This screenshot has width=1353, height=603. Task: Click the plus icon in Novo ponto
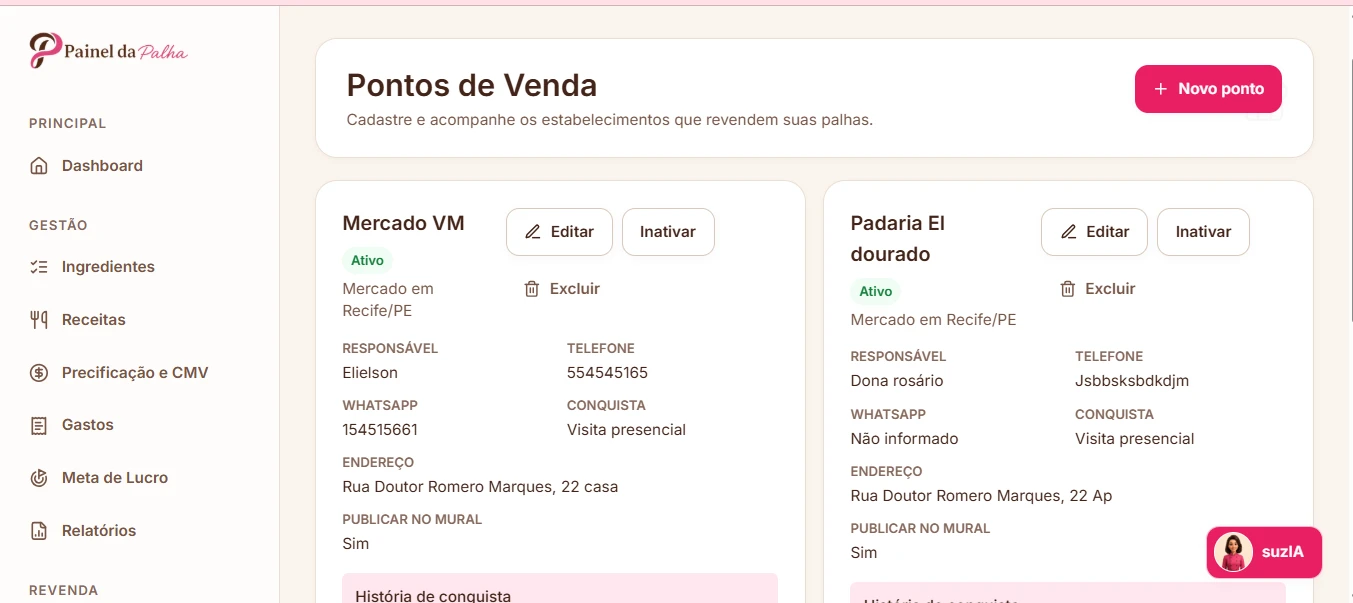tap(1161, 89)
